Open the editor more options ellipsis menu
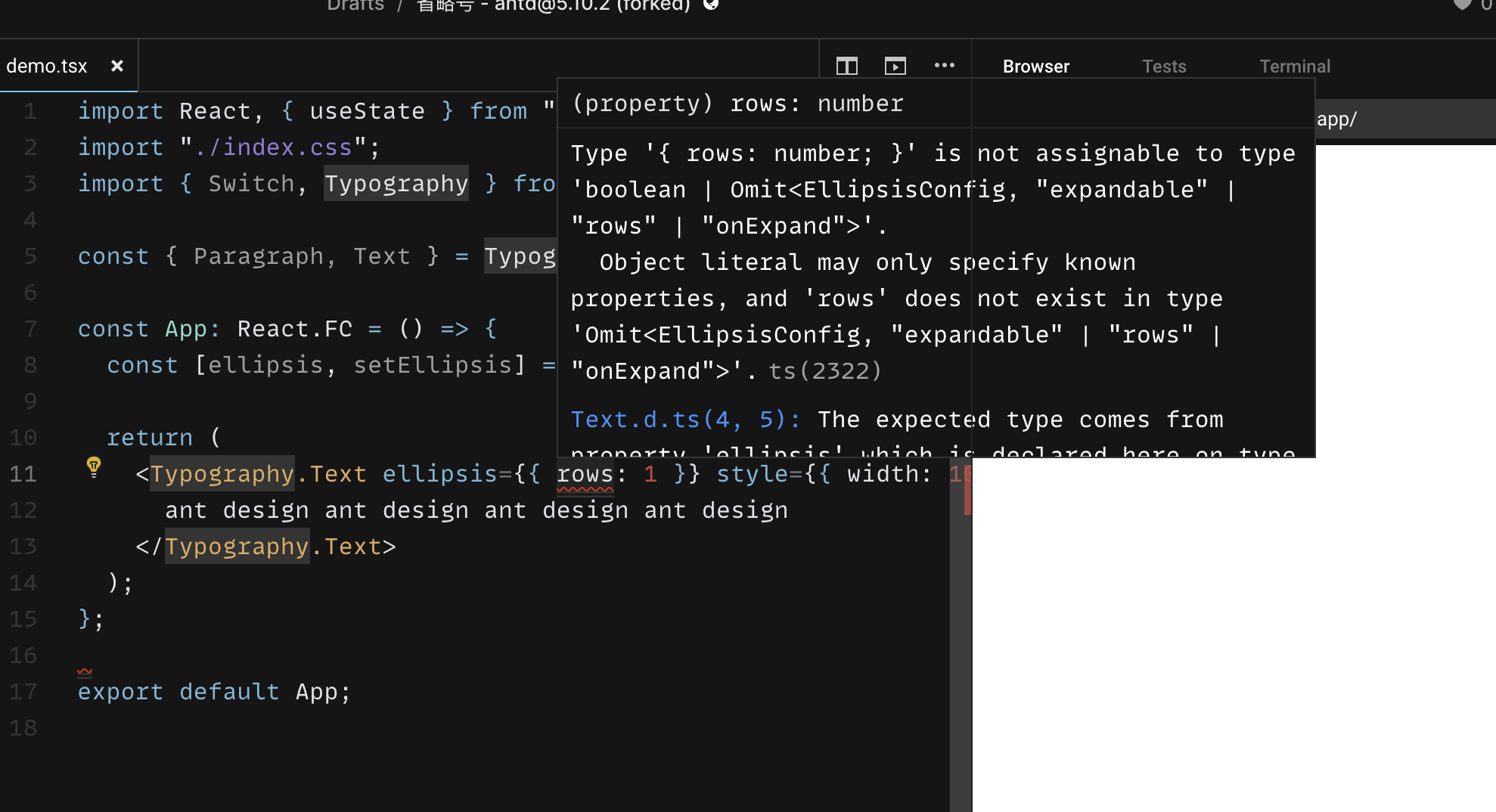The height and width of the screenshot is (812, 1496). (x=944, y=66)
